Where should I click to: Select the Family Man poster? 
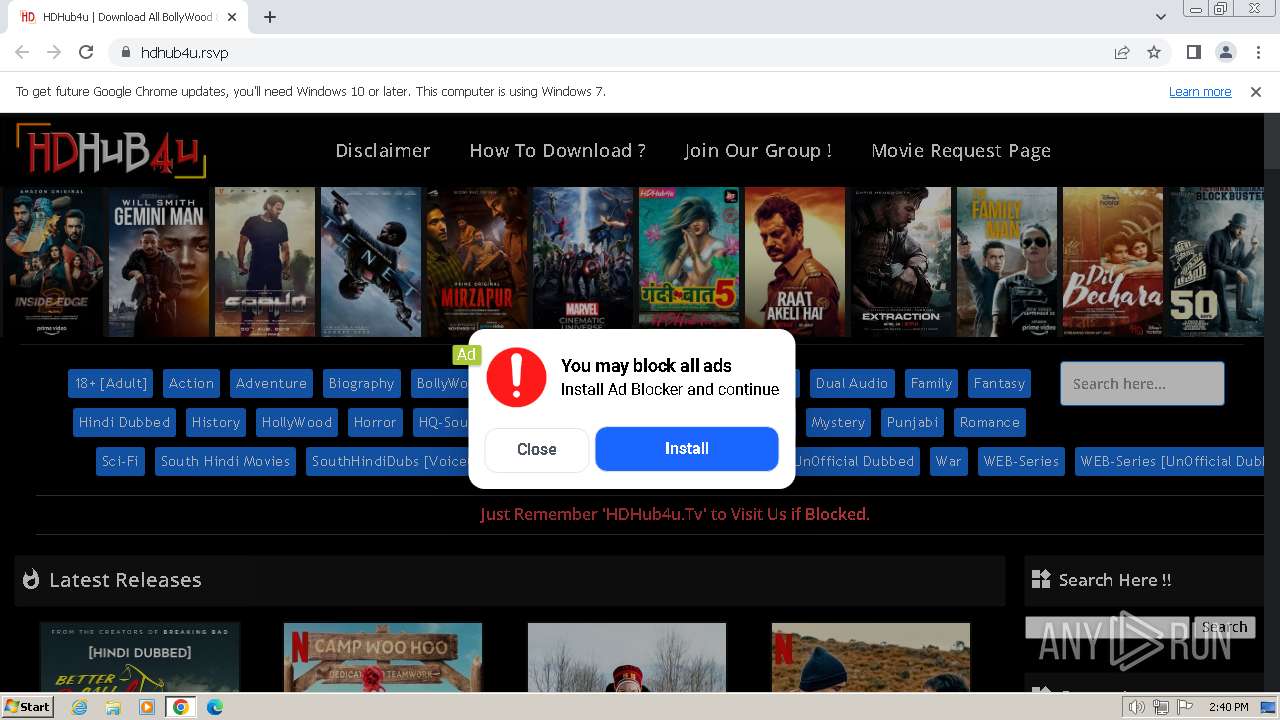(x=1007, y=262)
